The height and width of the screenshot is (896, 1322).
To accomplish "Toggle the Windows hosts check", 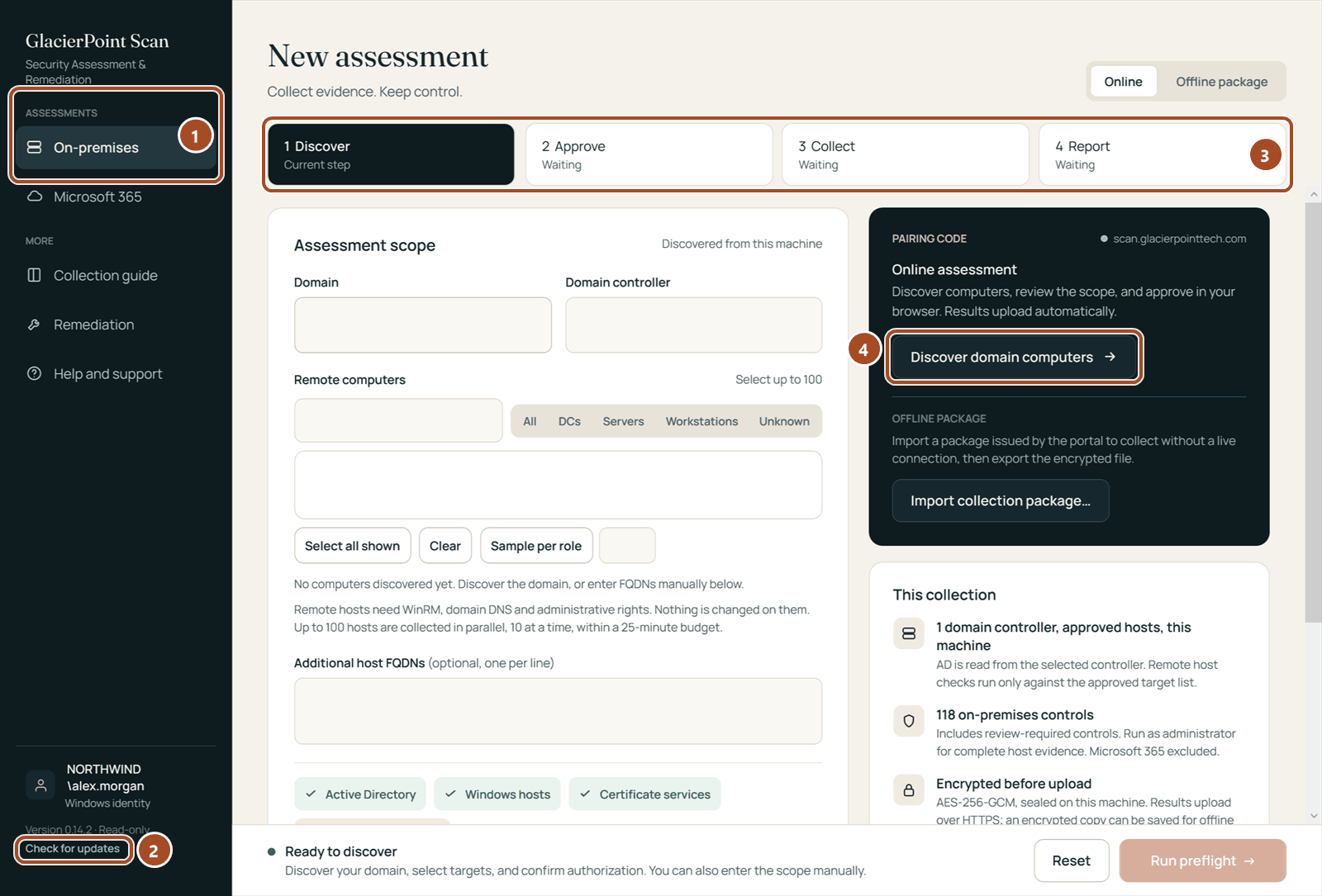I will pyautogui.click(x=497, y=794).
